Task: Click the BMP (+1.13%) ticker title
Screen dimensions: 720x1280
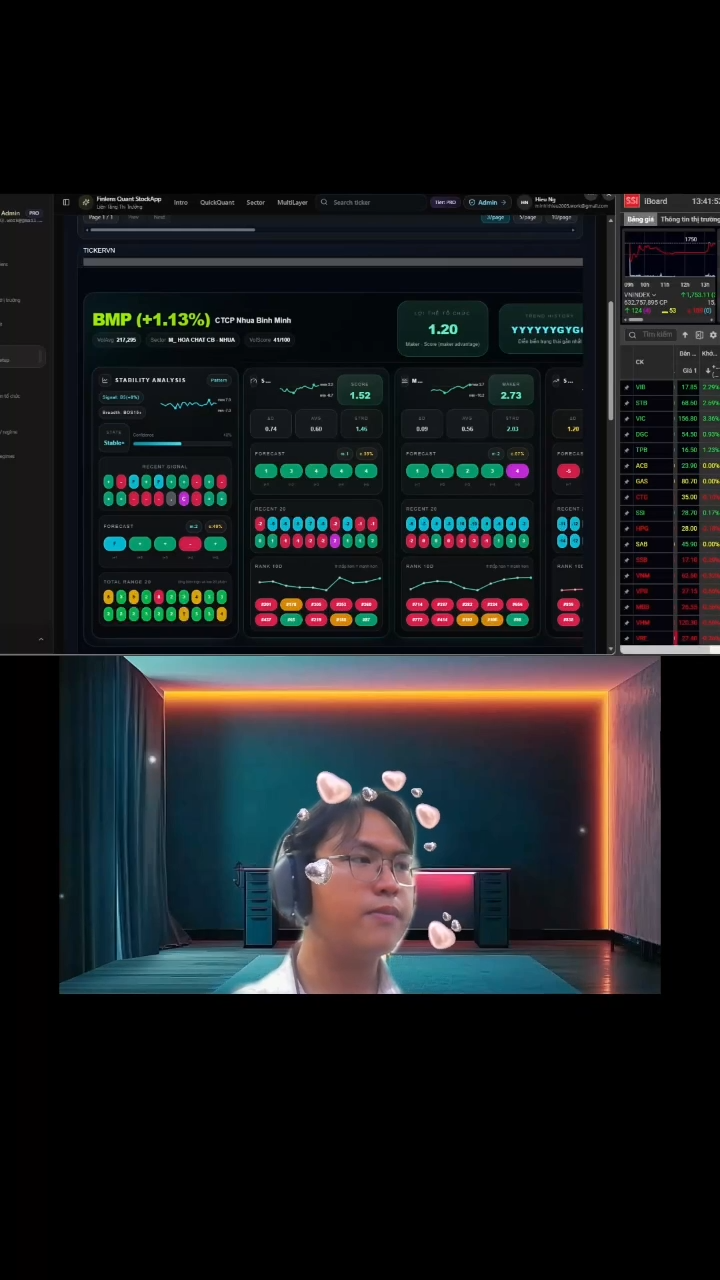Action: (151, 319)
